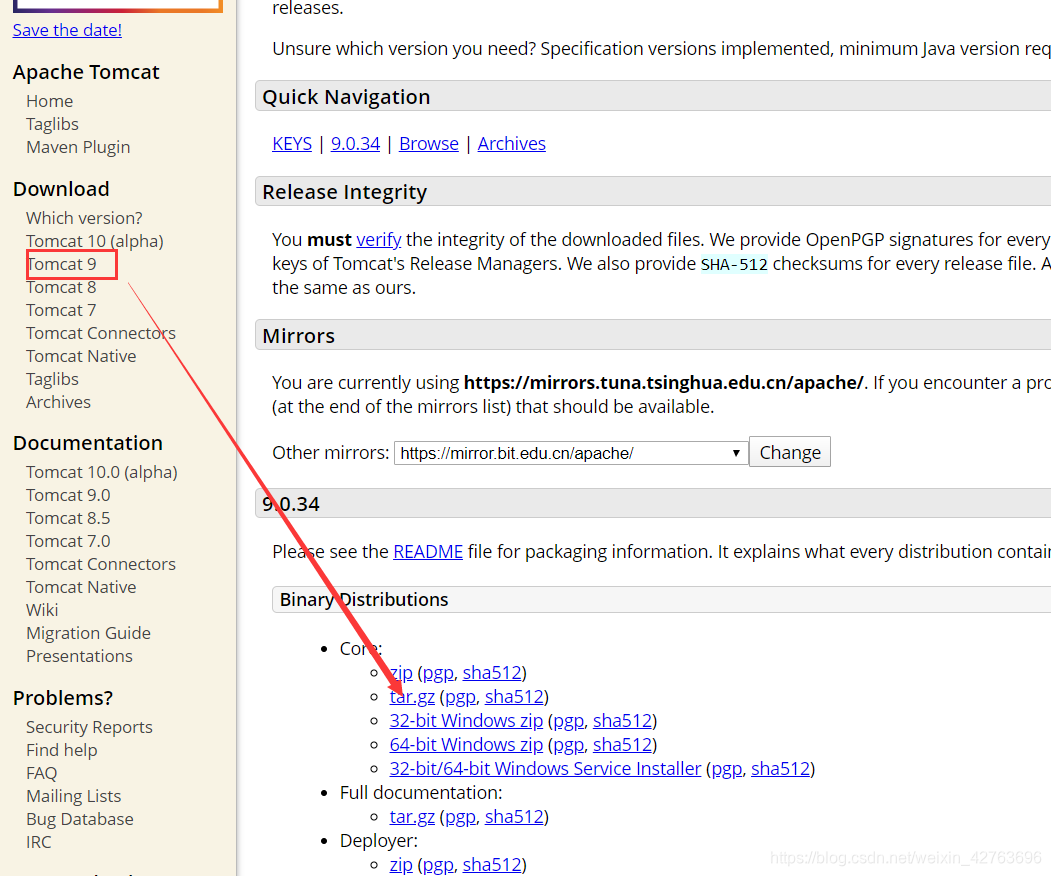Open Tomcat 10.0 (alpha) documentation
This screenshot has width=1051, height=876.
pyautogui.click(x=102, y=472)
